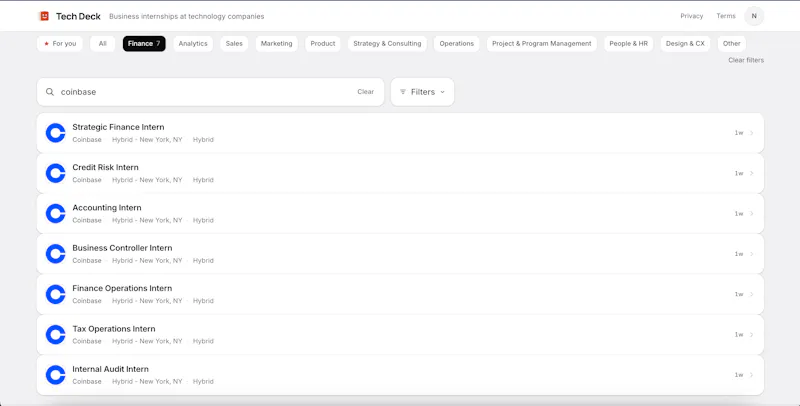
Task: Expand the Filters dropdown
Action: 422,92
